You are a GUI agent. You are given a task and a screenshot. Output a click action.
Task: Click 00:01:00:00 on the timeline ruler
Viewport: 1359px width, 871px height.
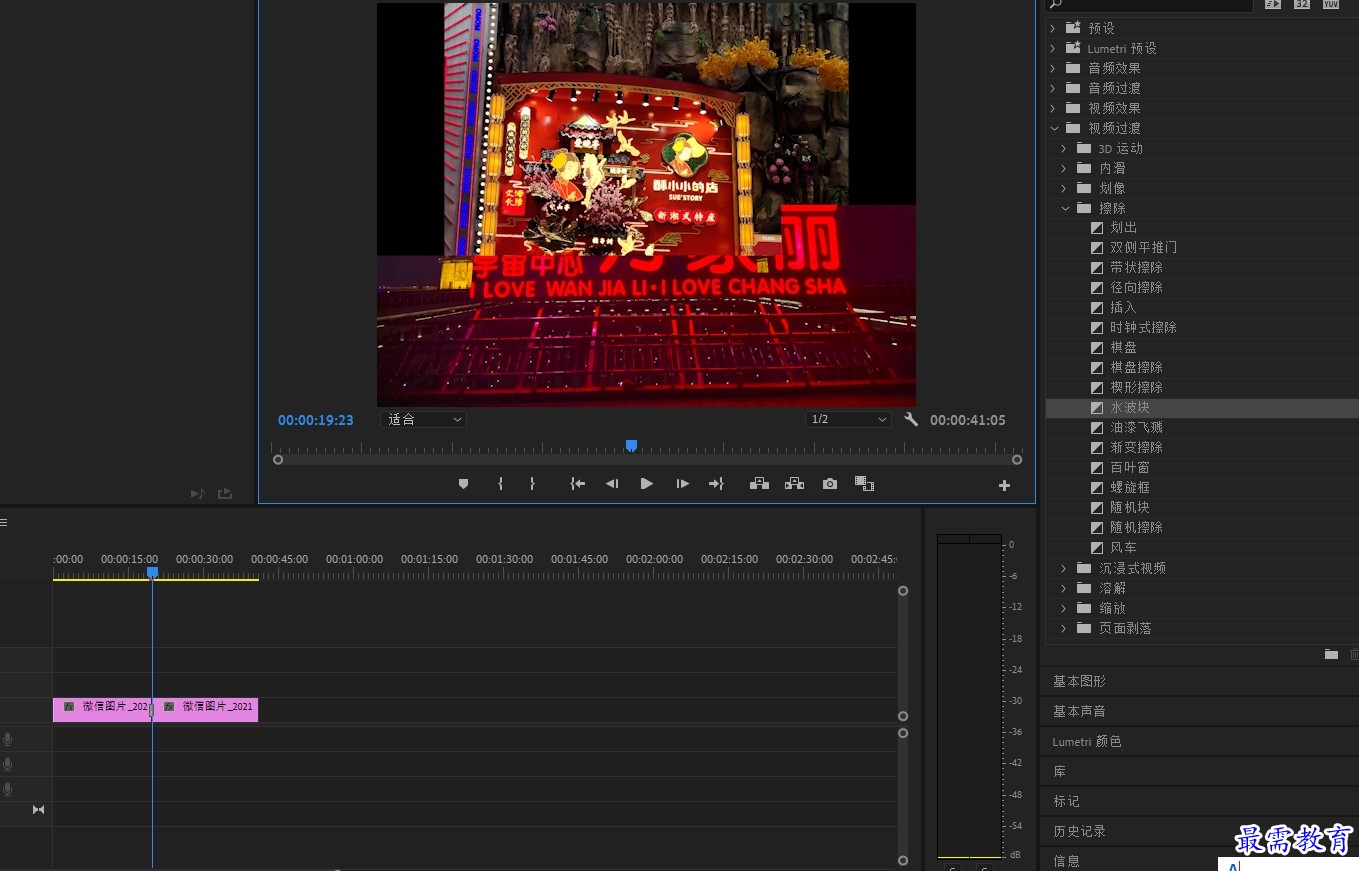354,559
